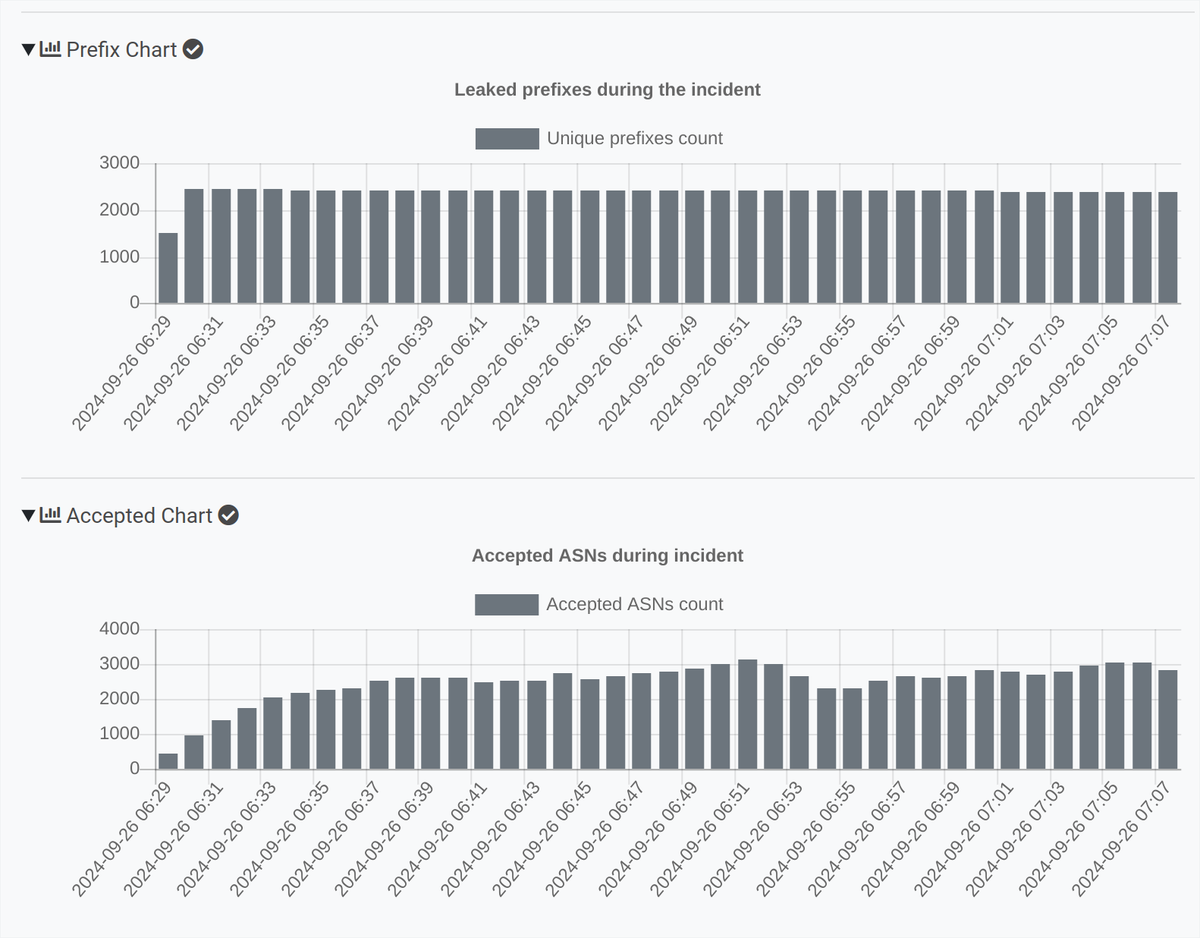Click x-axis label 2024-09-26 06:37 on accepted chart
This screenshot has width=1200, height=938.
tap(331, 837)
